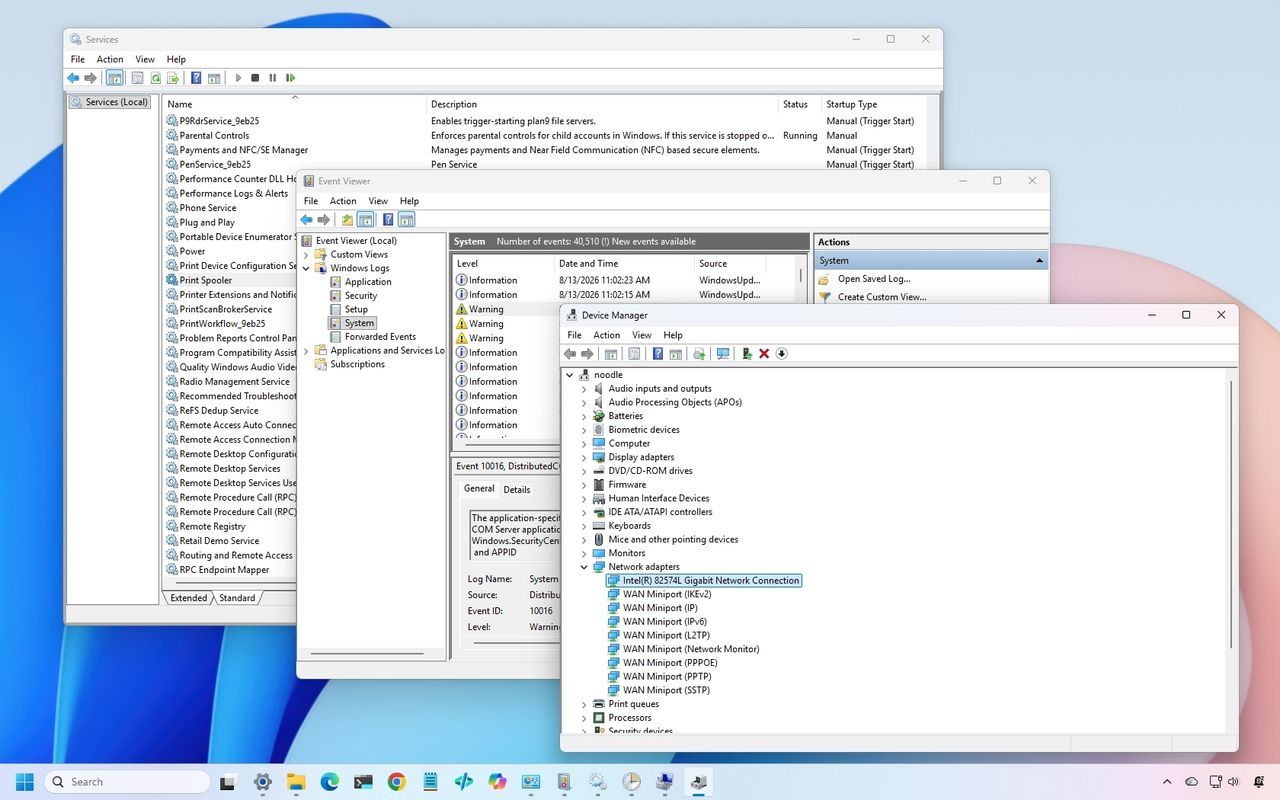Pause service with the Services toolbar icon

click(272, 78)
